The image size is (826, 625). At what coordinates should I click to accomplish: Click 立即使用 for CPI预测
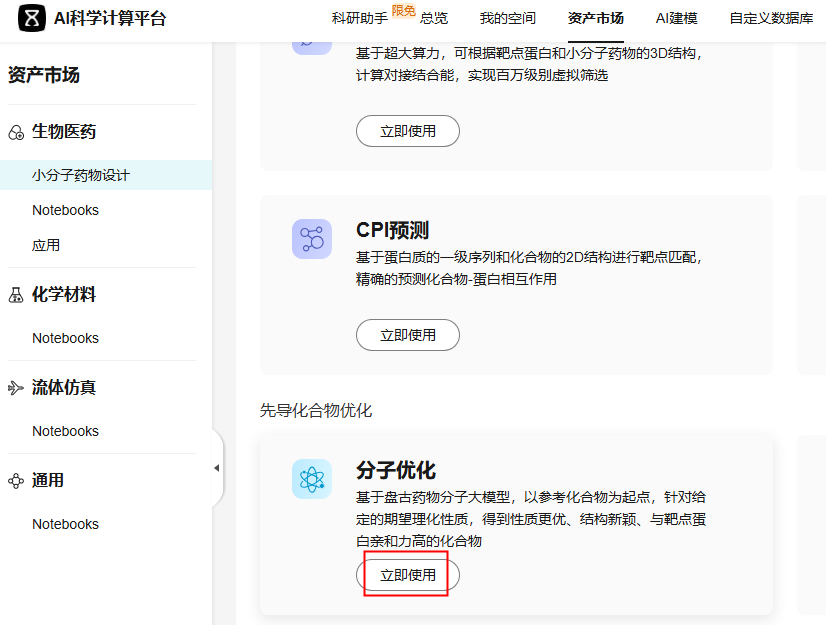408,335
